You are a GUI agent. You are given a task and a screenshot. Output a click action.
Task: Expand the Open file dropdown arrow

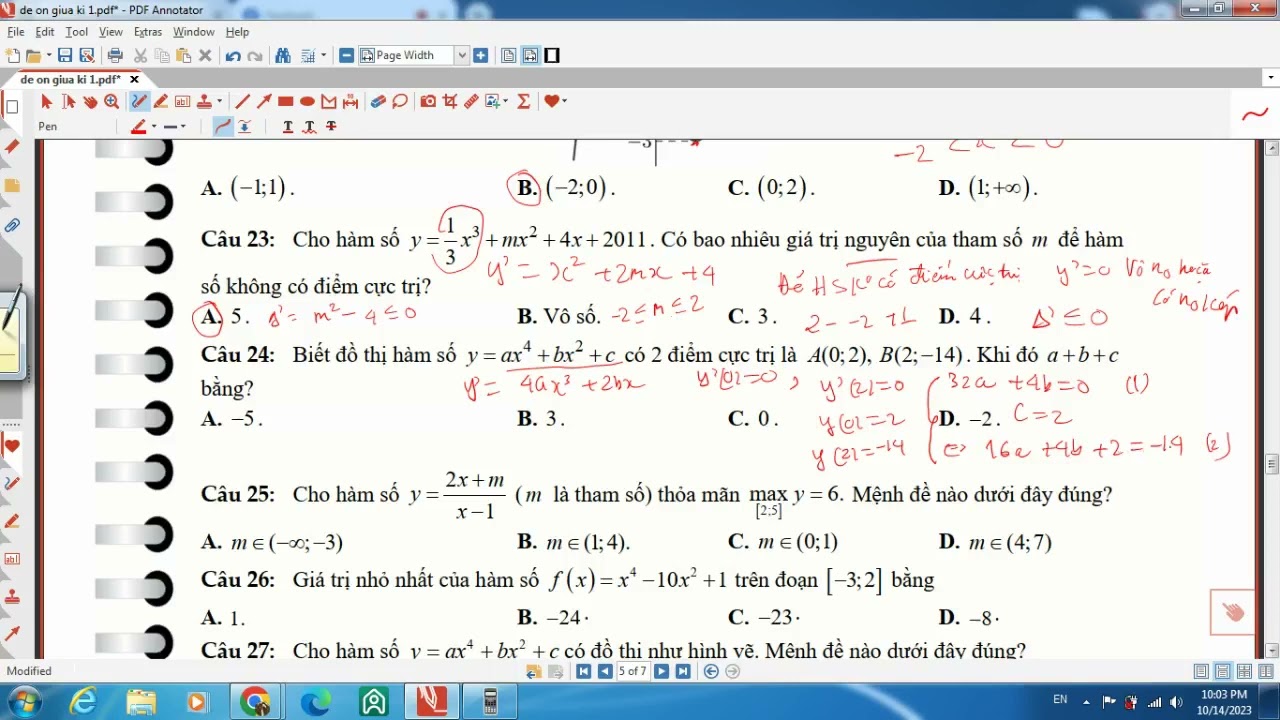click(48, 56)
